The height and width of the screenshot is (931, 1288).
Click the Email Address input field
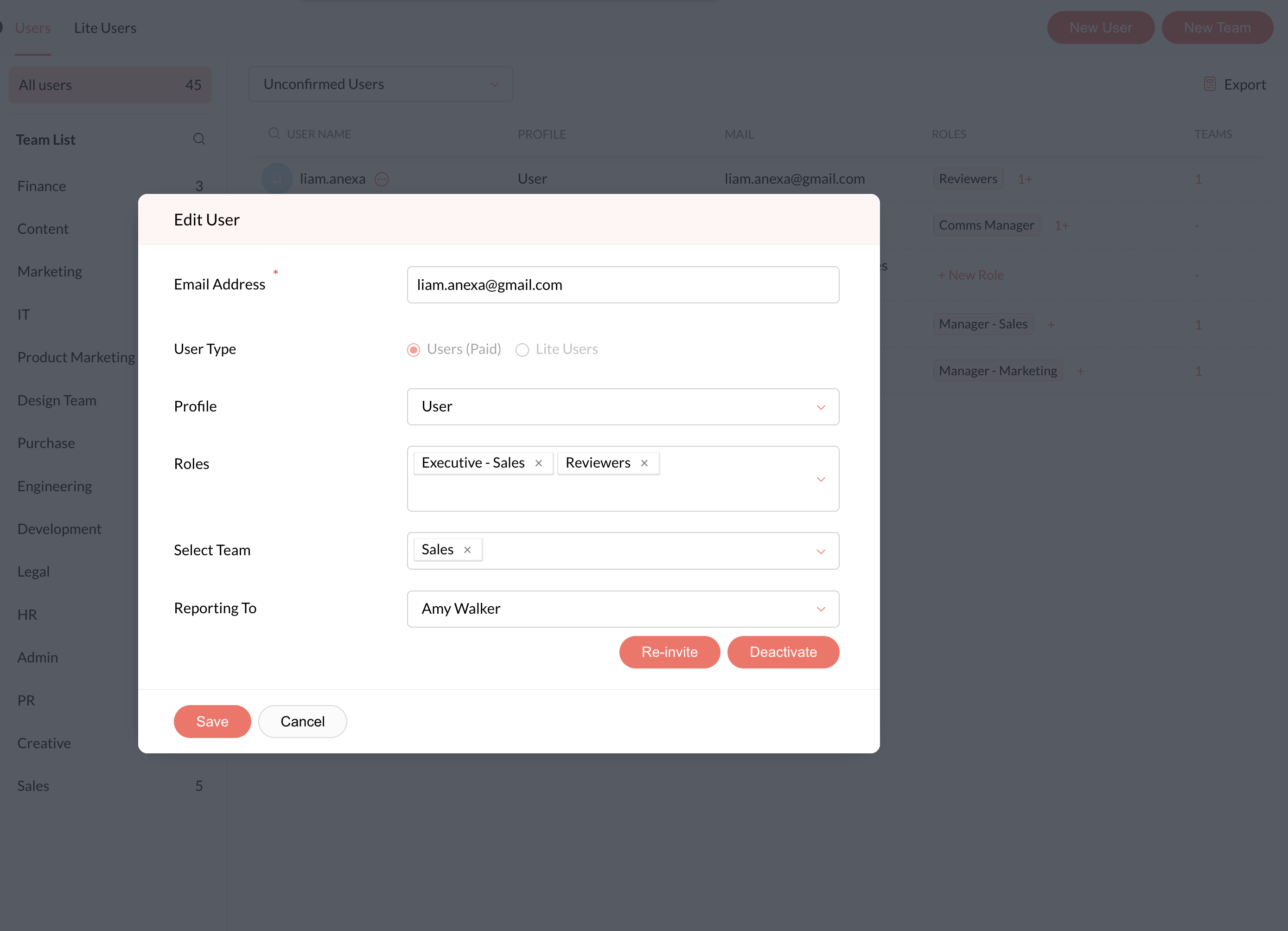click(x=623, y=284)
